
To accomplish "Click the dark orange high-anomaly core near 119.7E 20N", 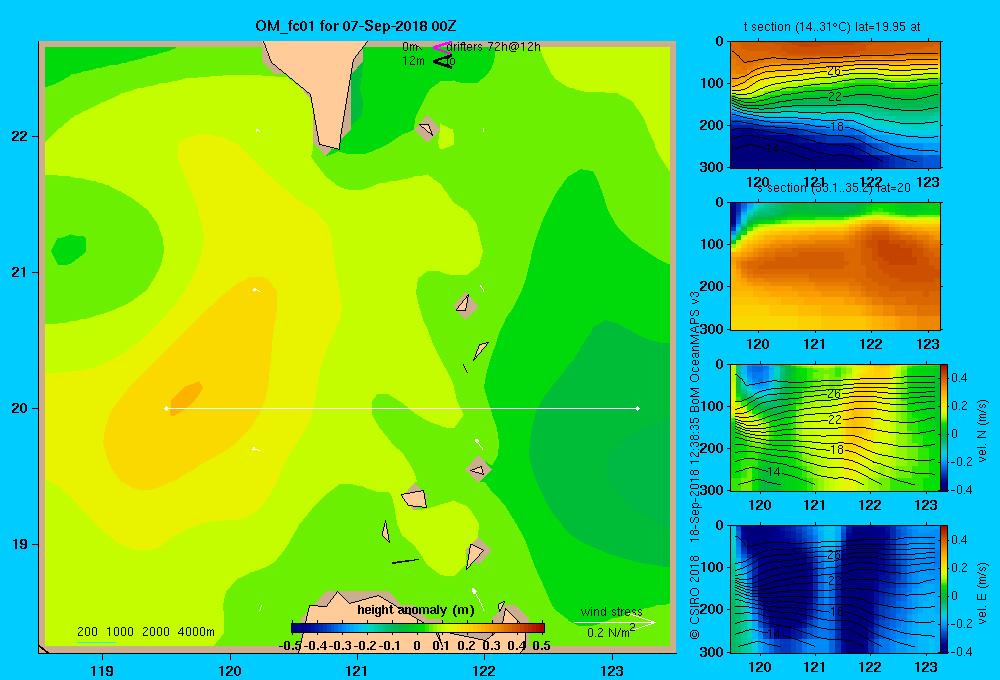I will click(186, 397).
